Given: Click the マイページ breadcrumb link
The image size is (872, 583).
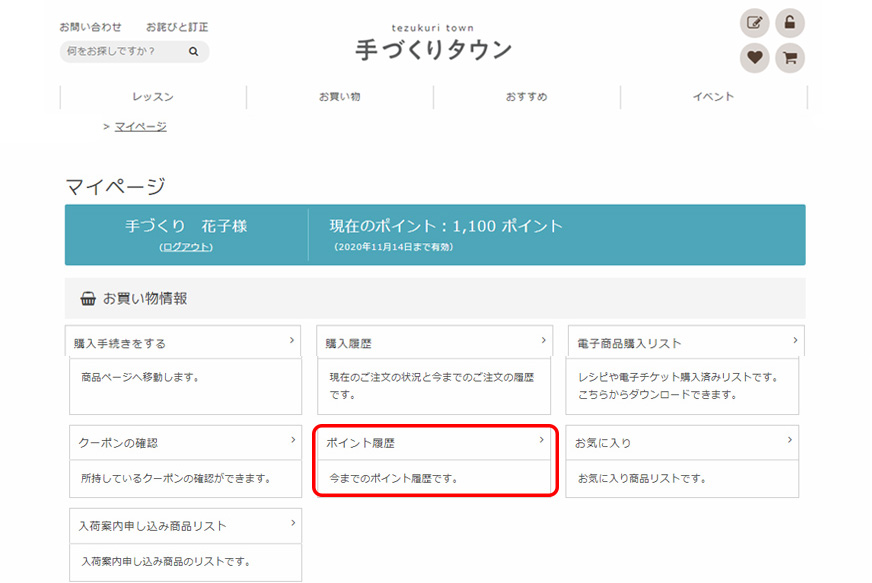Looking at the screenshot, I should click(x=141, y=126).
